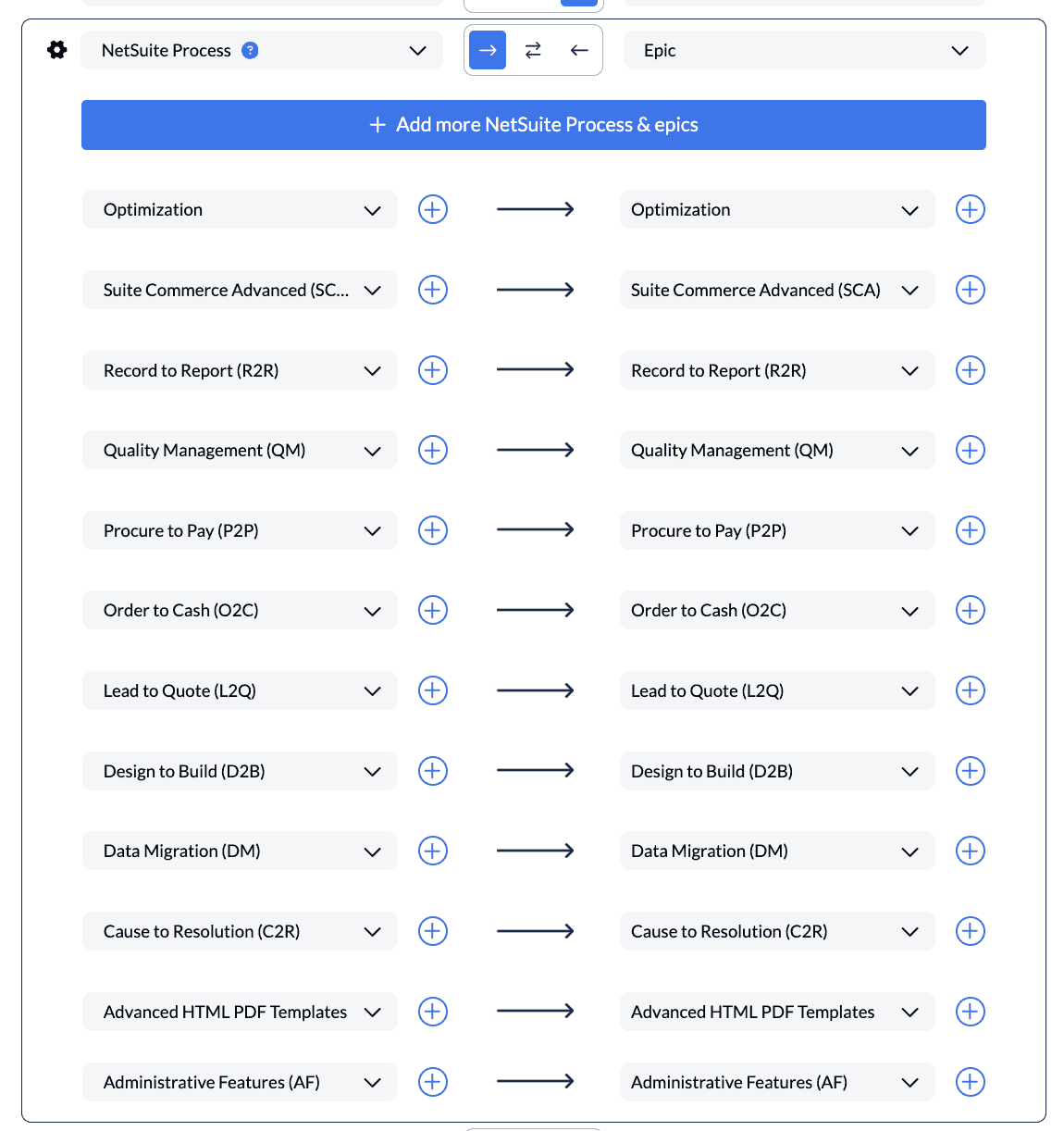
Task: Open right Lead to Quote (L2Q) dropdown
Action: pyautogui.click(x=777, y=690)
